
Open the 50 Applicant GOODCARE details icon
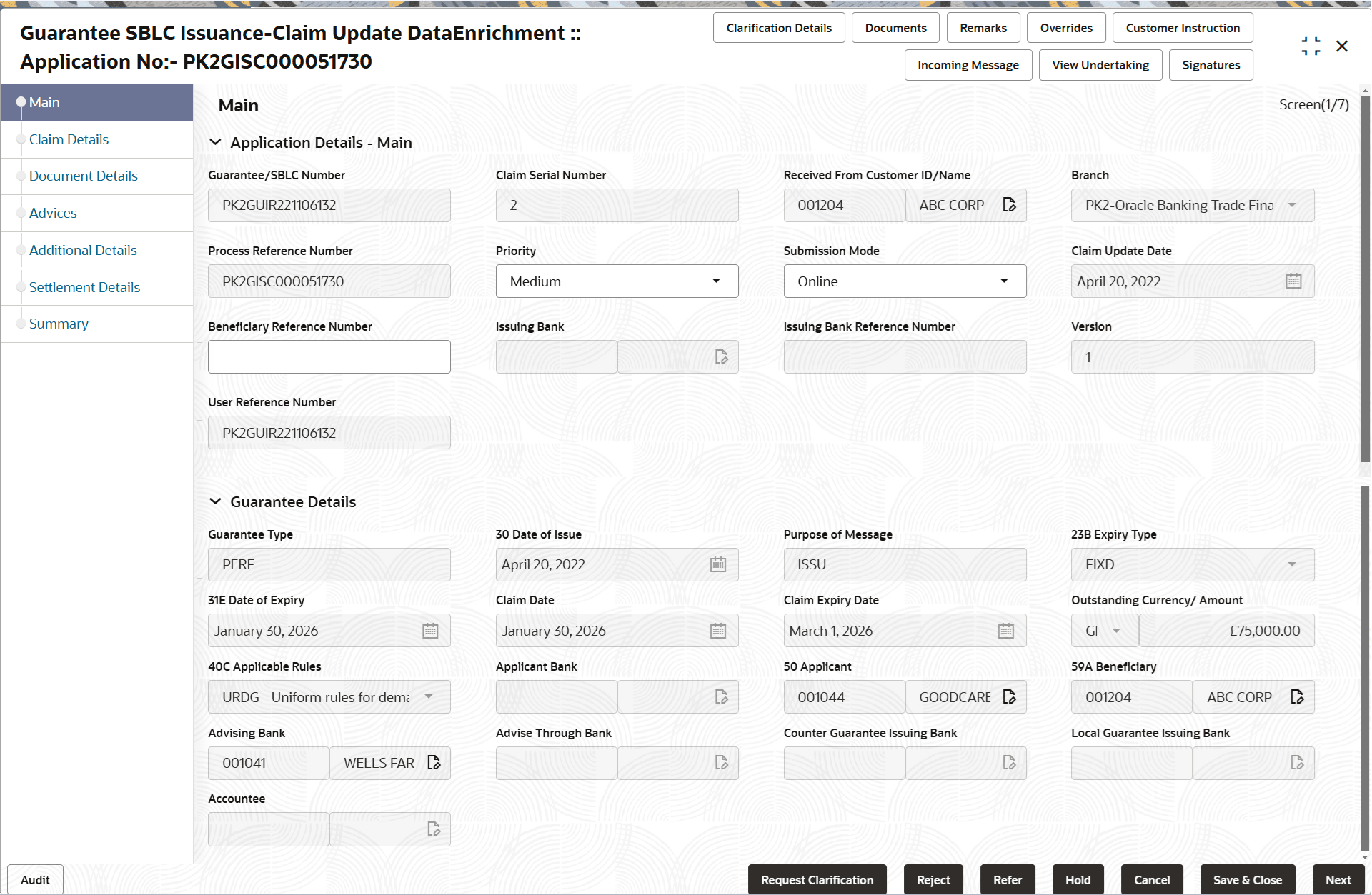pyautogui.click(x=1009, y=697)
